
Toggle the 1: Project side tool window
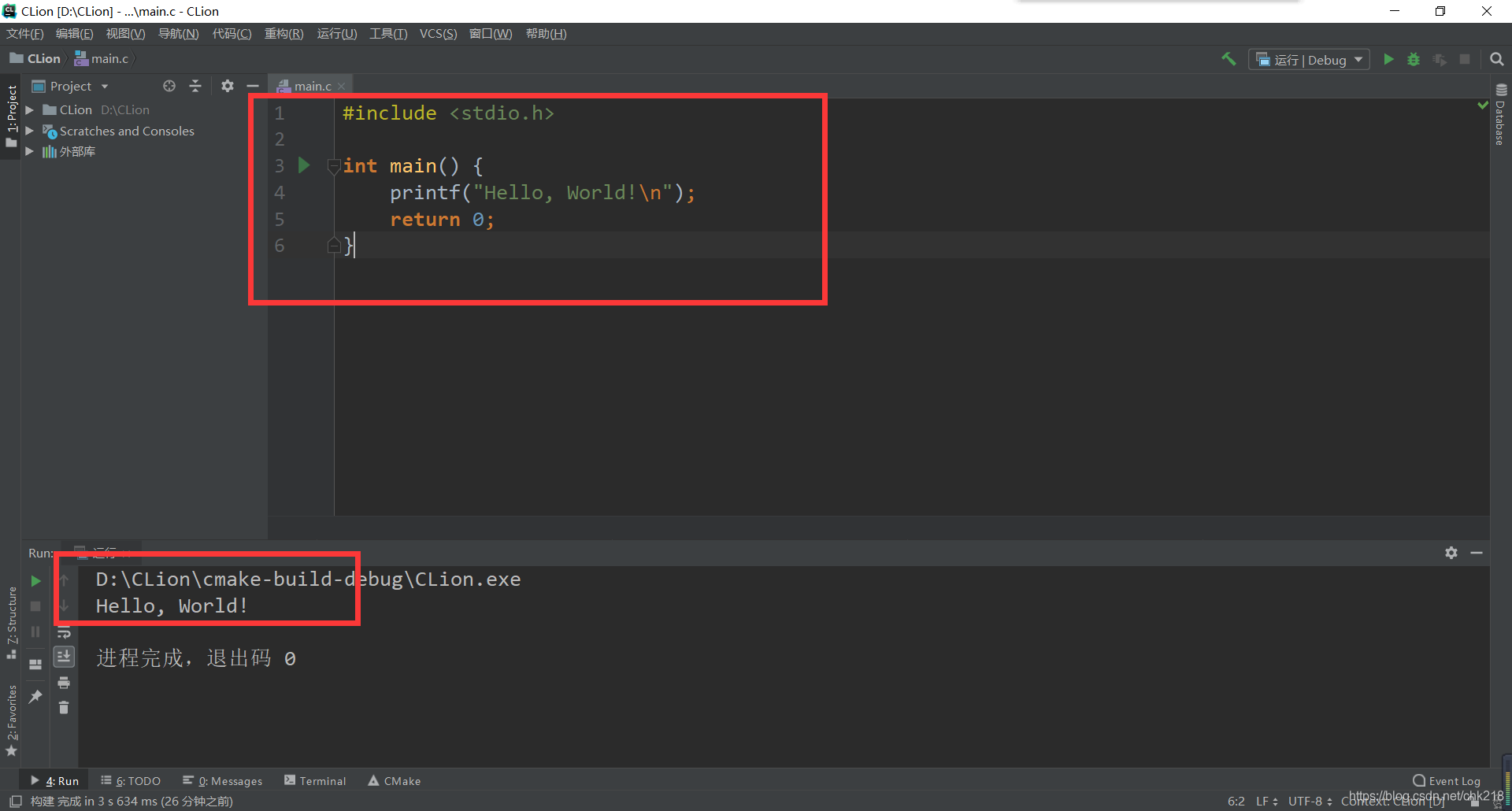11,117
